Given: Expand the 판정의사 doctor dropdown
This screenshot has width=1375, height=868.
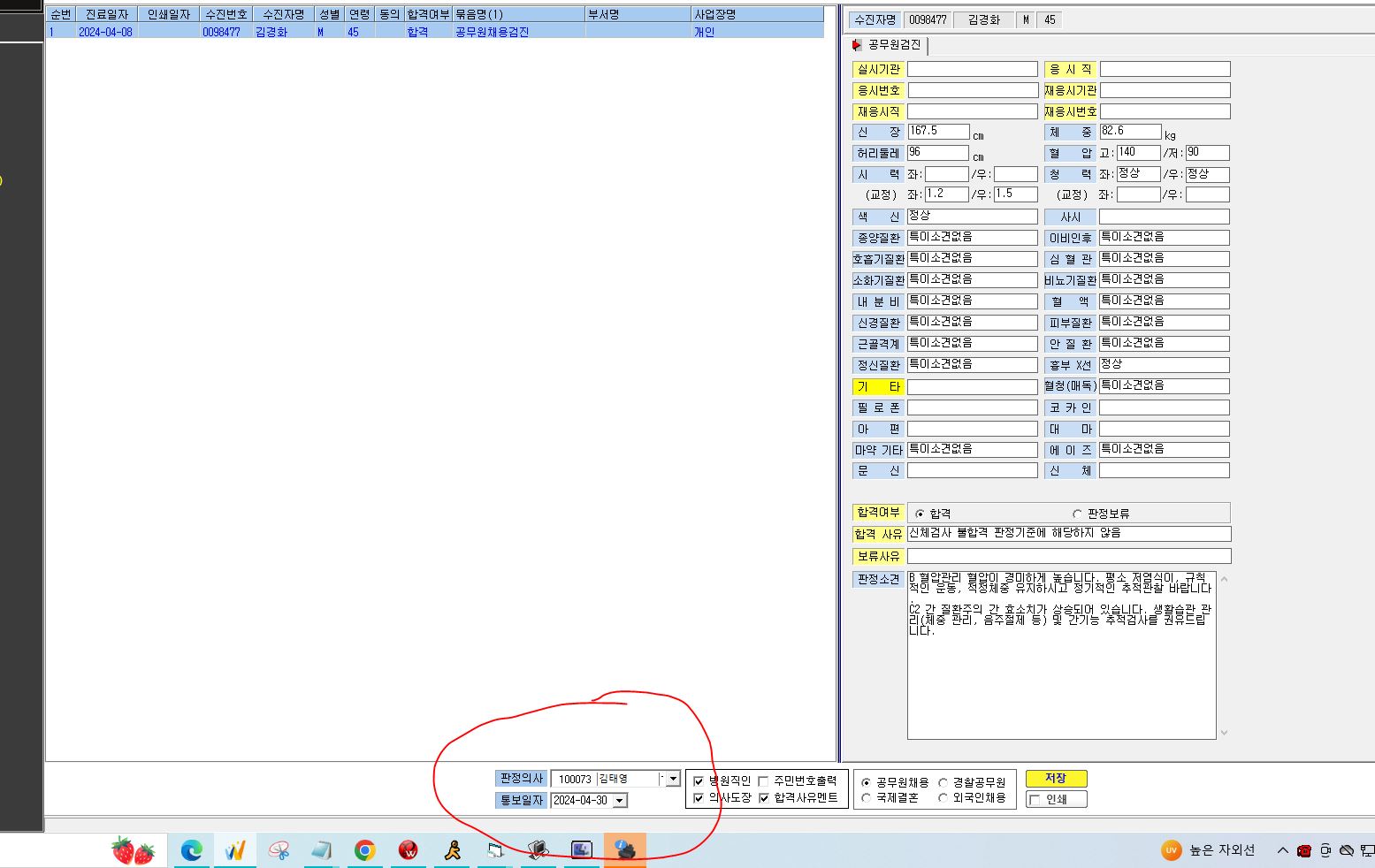Looking at the screenshot, I should coord(673,779).
